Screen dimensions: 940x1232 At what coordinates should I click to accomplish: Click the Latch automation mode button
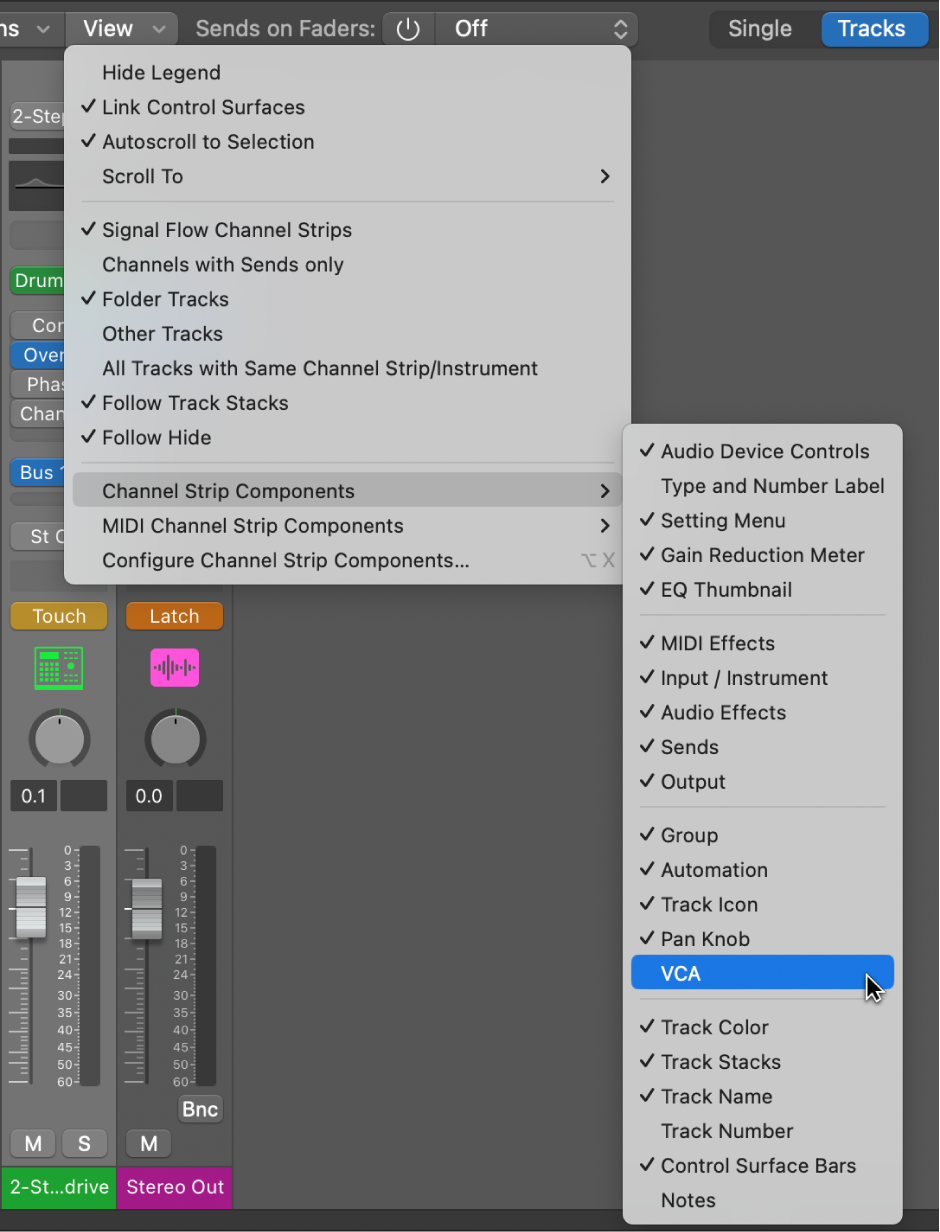click(x=174, y=615)
